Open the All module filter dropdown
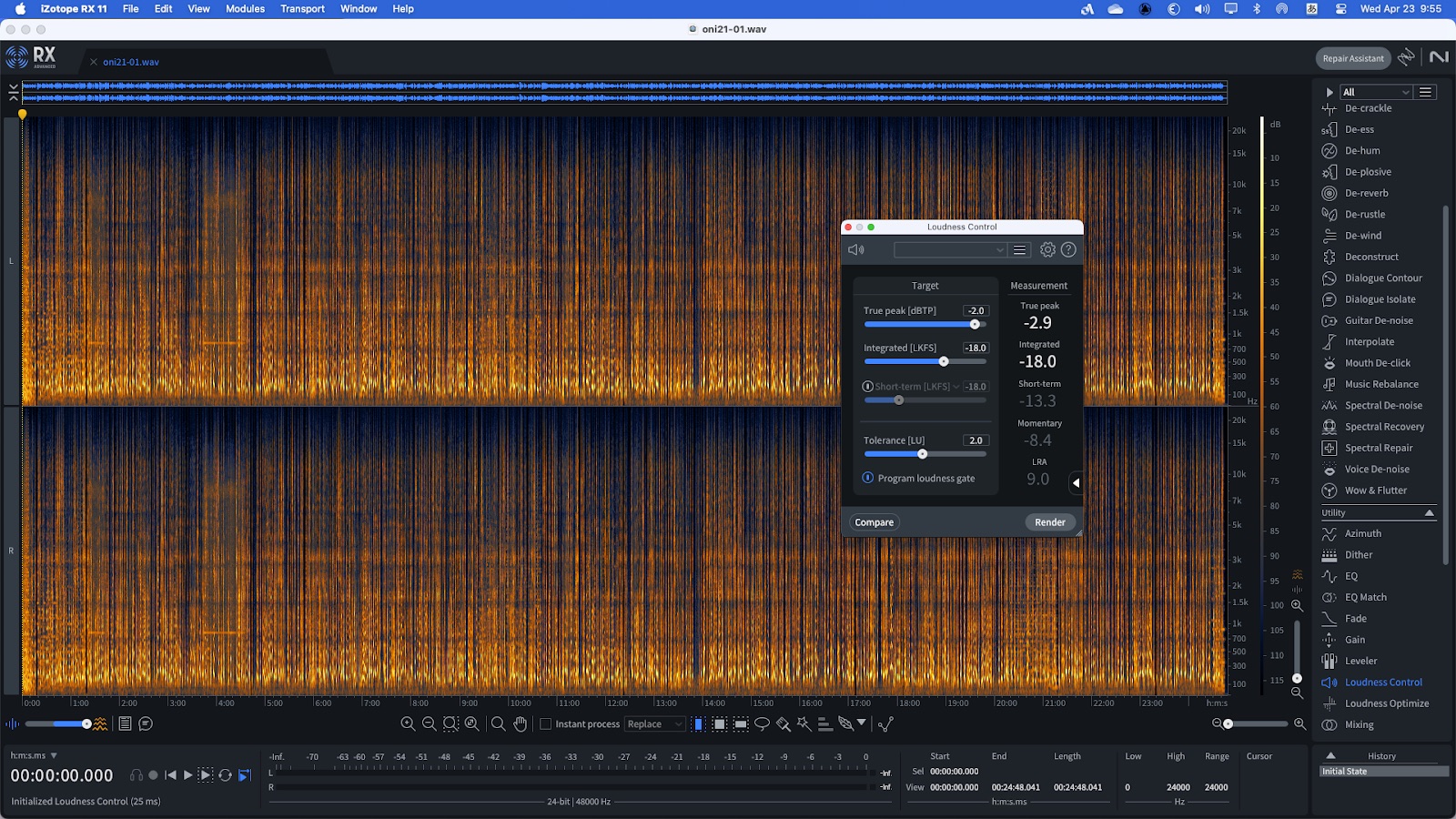Viewport: 1456px width, 819px height. click(x=1375, y=92)
